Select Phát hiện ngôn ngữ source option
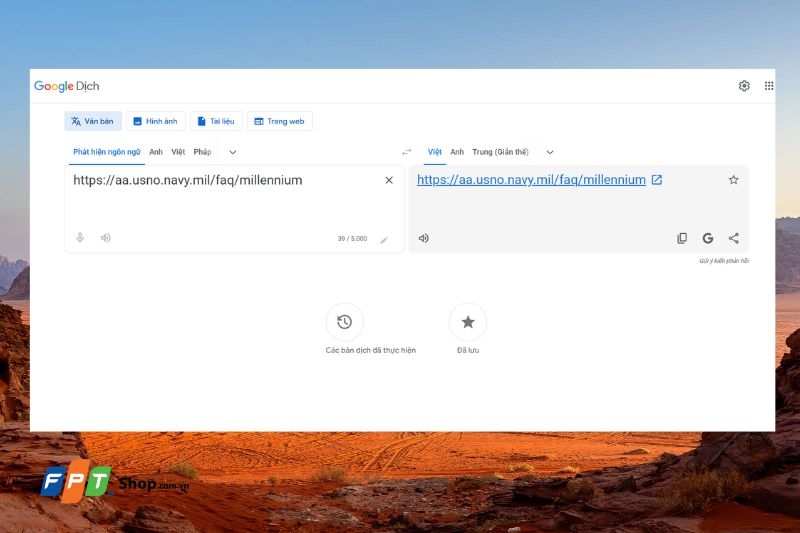Viewport: 800px width, 533px height. [x=107, y=152]
